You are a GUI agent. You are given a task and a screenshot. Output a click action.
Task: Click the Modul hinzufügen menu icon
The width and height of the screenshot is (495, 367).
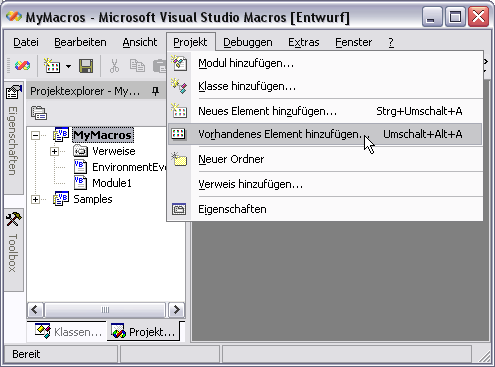[179, 63]
